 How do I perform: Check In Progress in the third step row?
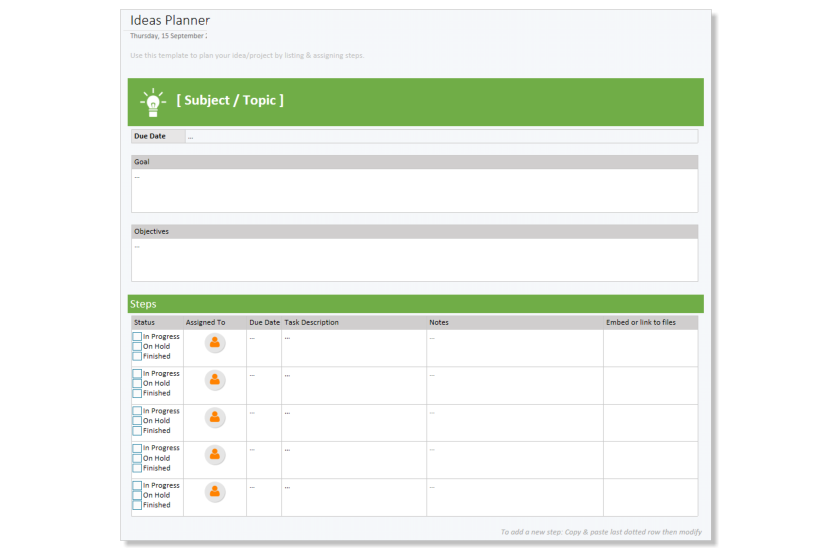[x=137, y=411]
